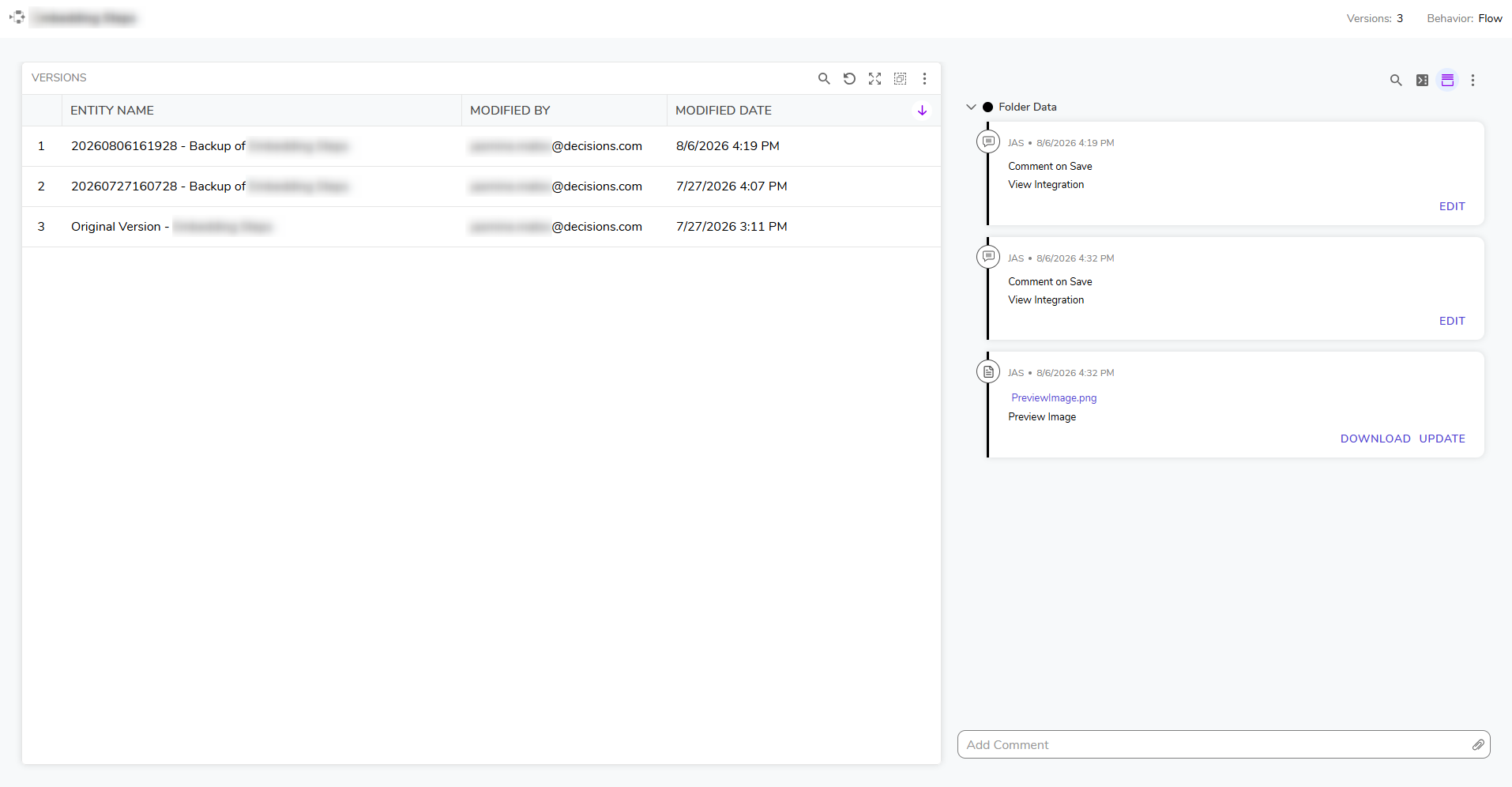Select version row 20260727160728 Backup
The height and width of the screenshot is (787, 1512).
[x=481, y=186]
